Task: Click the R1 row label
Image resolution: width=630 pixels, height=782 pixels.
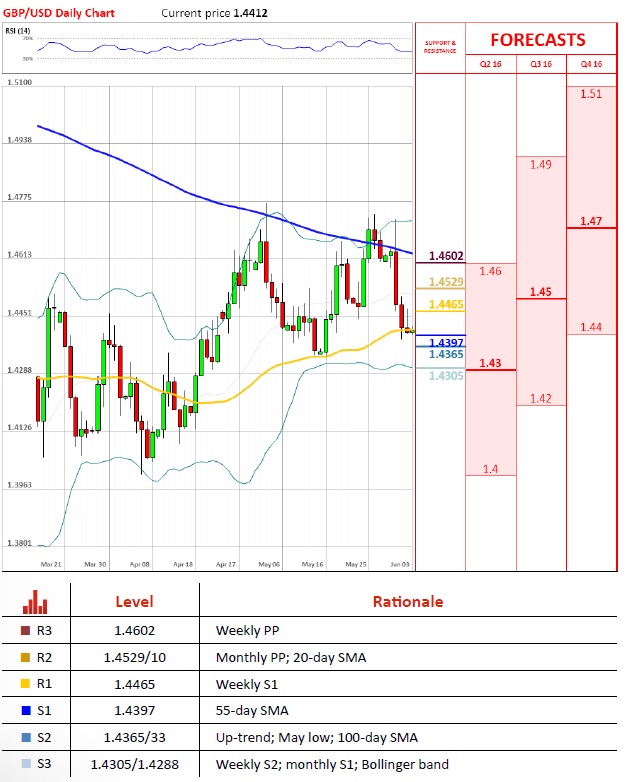Action: pos(44,684)
